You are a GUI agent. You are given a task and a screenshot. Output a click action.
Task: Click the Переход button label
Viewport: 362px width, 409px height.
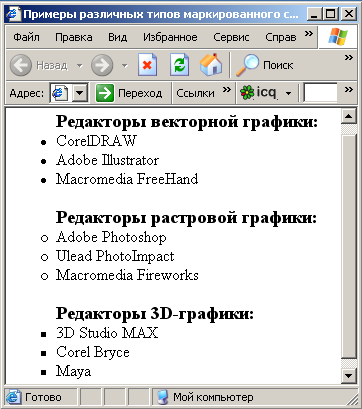tap(140, 93)
